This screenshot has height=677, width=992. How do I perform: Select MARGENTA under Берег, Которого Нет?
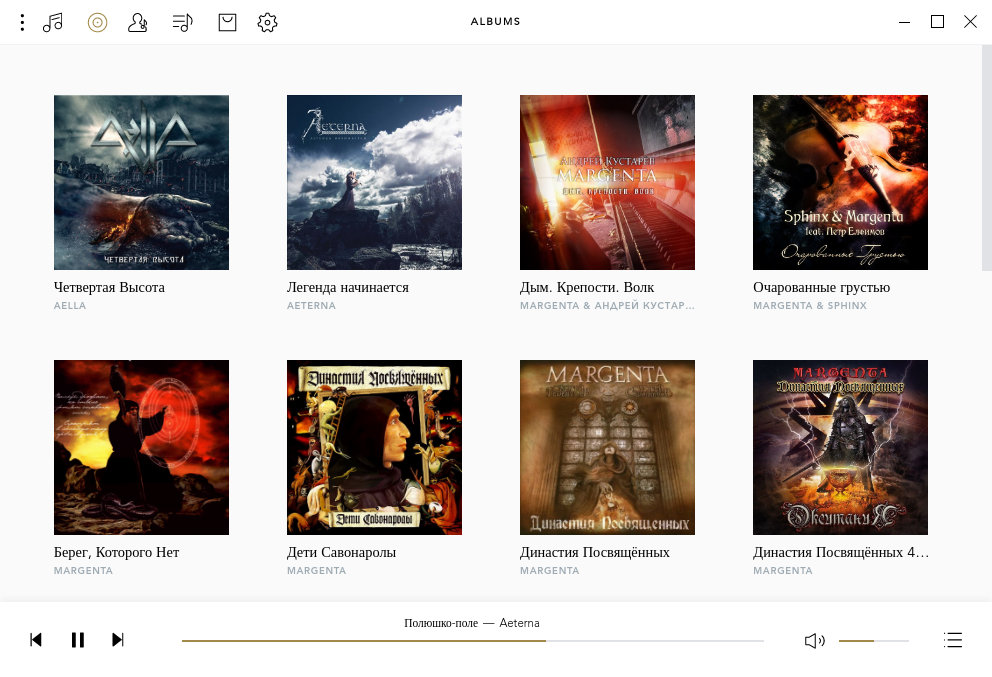tap(84, 571)
